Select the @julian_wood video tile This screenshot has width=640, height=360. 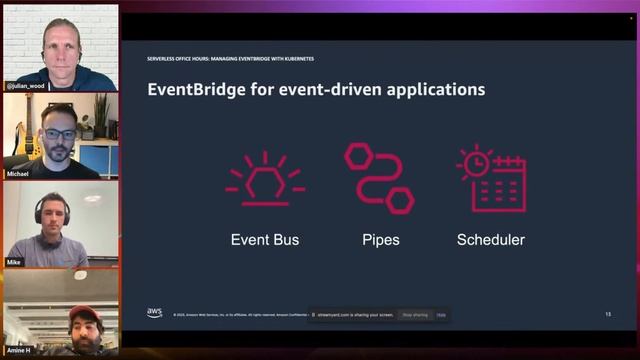(61, 48)
